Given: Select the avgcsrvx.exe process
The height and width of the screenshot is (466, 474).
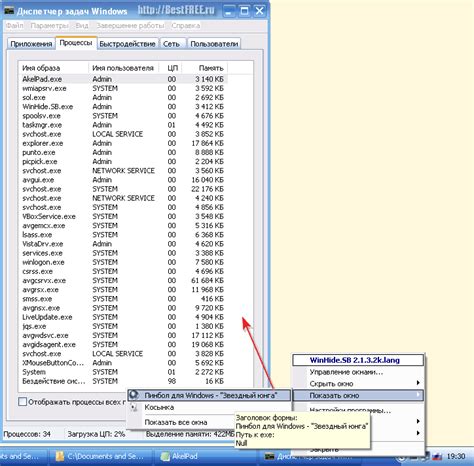Looking at the screenshot, I should coord(123,280).
